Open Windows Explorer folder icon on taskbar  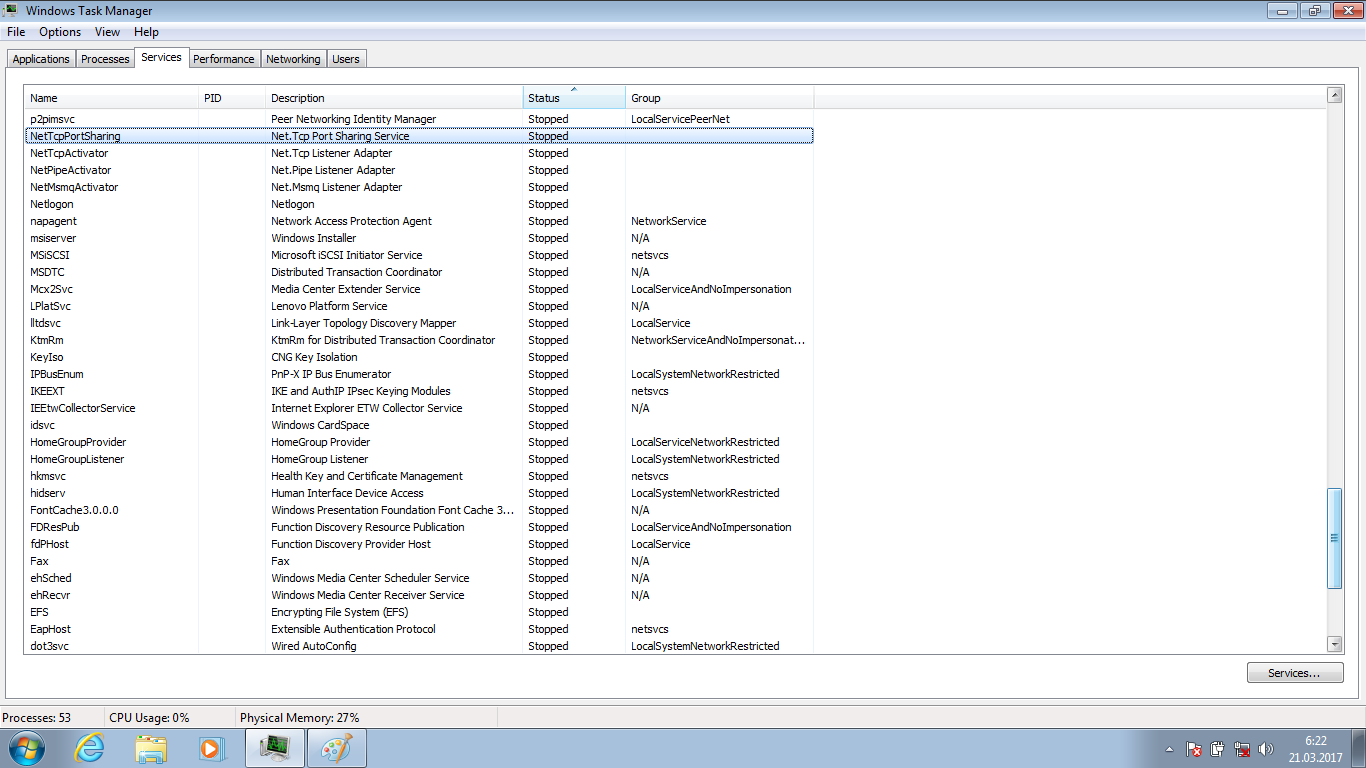151,748
